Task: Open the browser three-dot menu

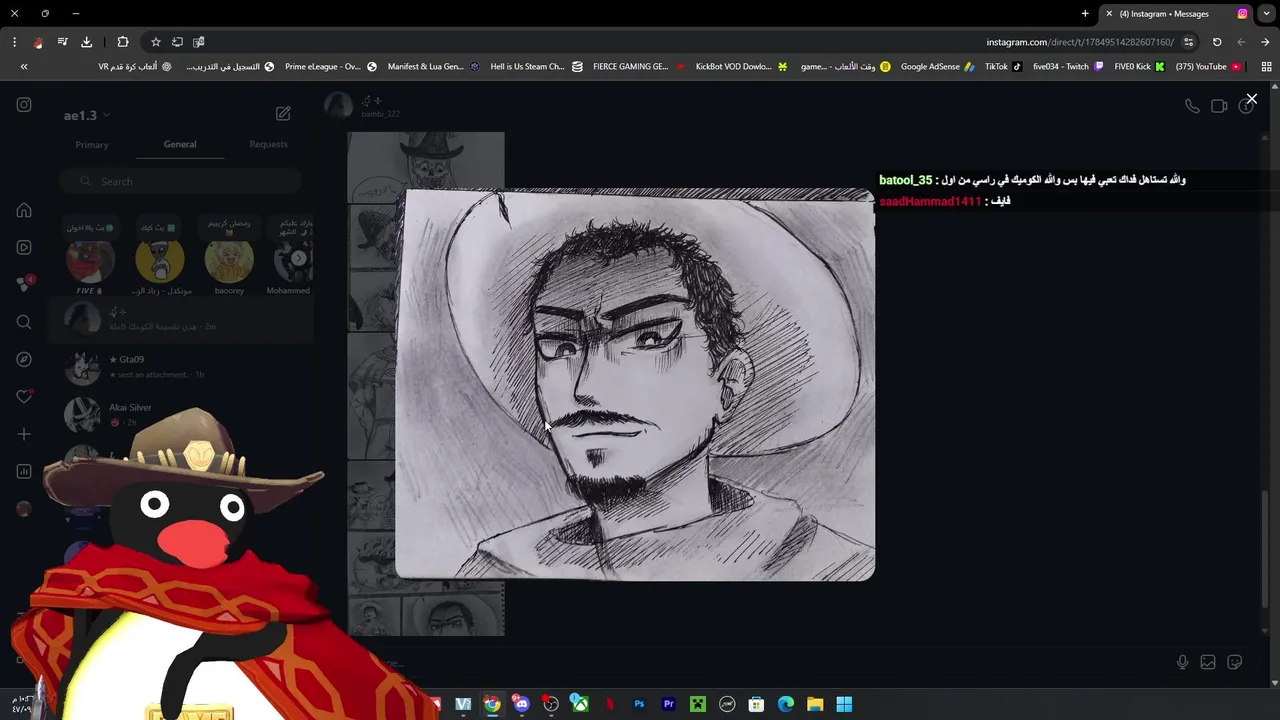Action: point(14,42)
